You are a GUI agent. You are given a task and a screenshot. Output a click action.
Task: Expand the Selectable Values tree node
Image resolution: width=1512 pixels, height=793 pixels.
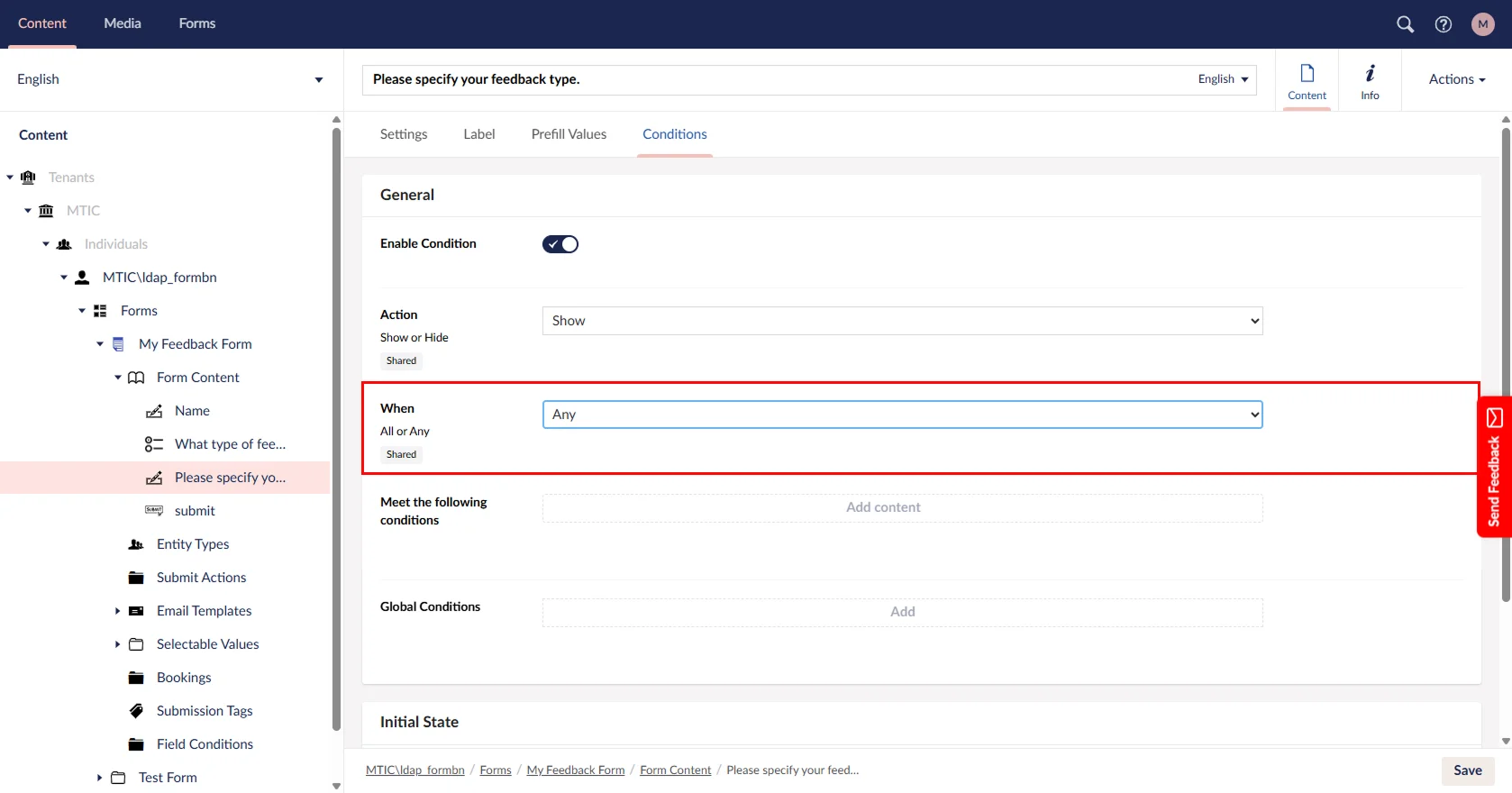pyautogui.click(x=118, y=644)
